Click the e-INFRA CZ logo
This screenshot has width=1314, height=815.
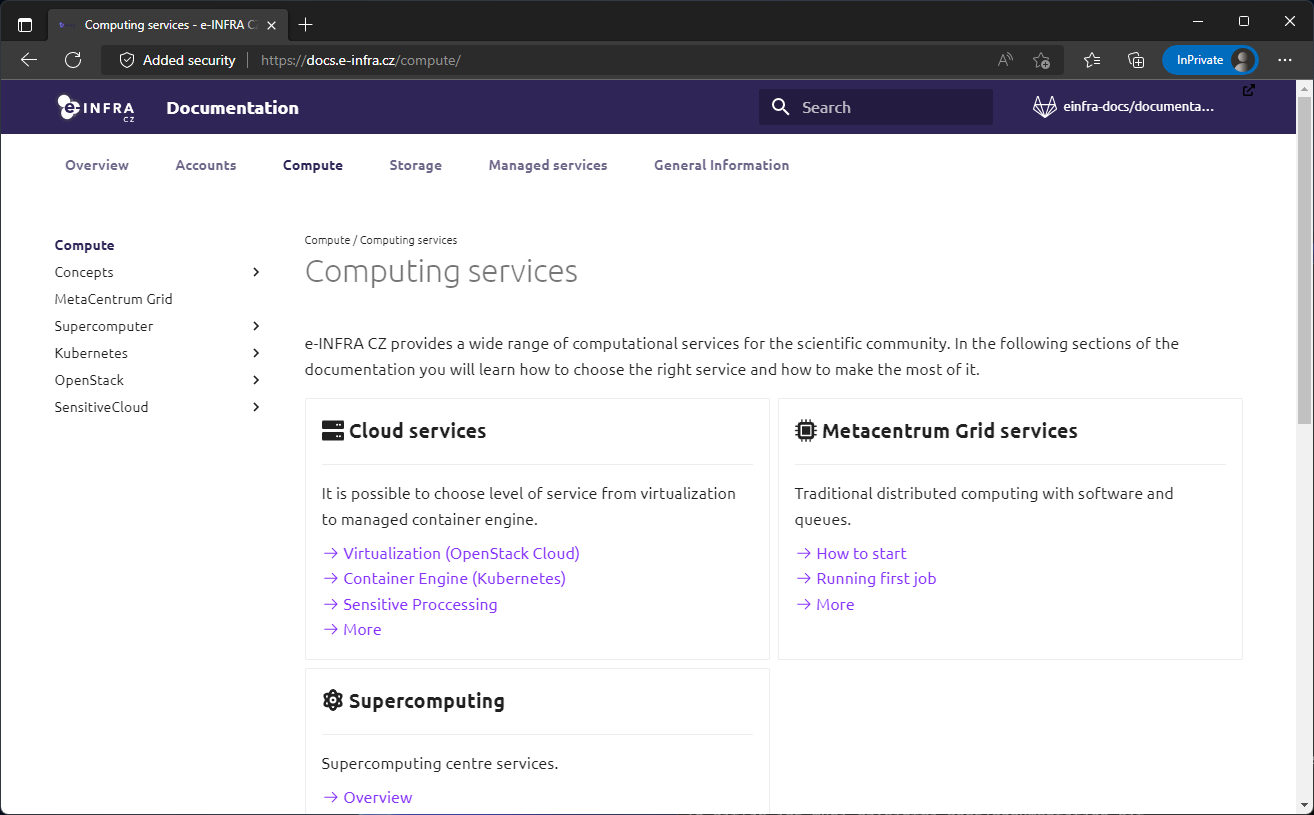[x=96, y=108]
